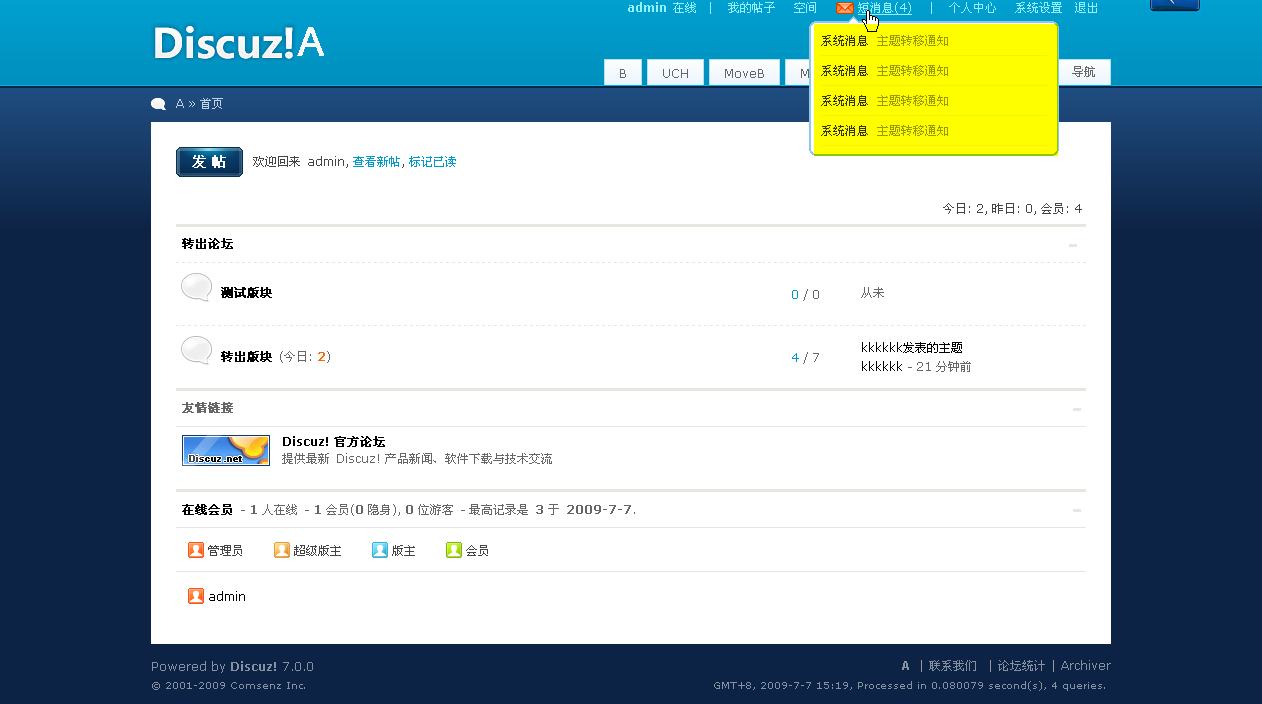The image size is (1262, 704).
Task: Collapse the 在线会员 section
Action: [1077, 510]
